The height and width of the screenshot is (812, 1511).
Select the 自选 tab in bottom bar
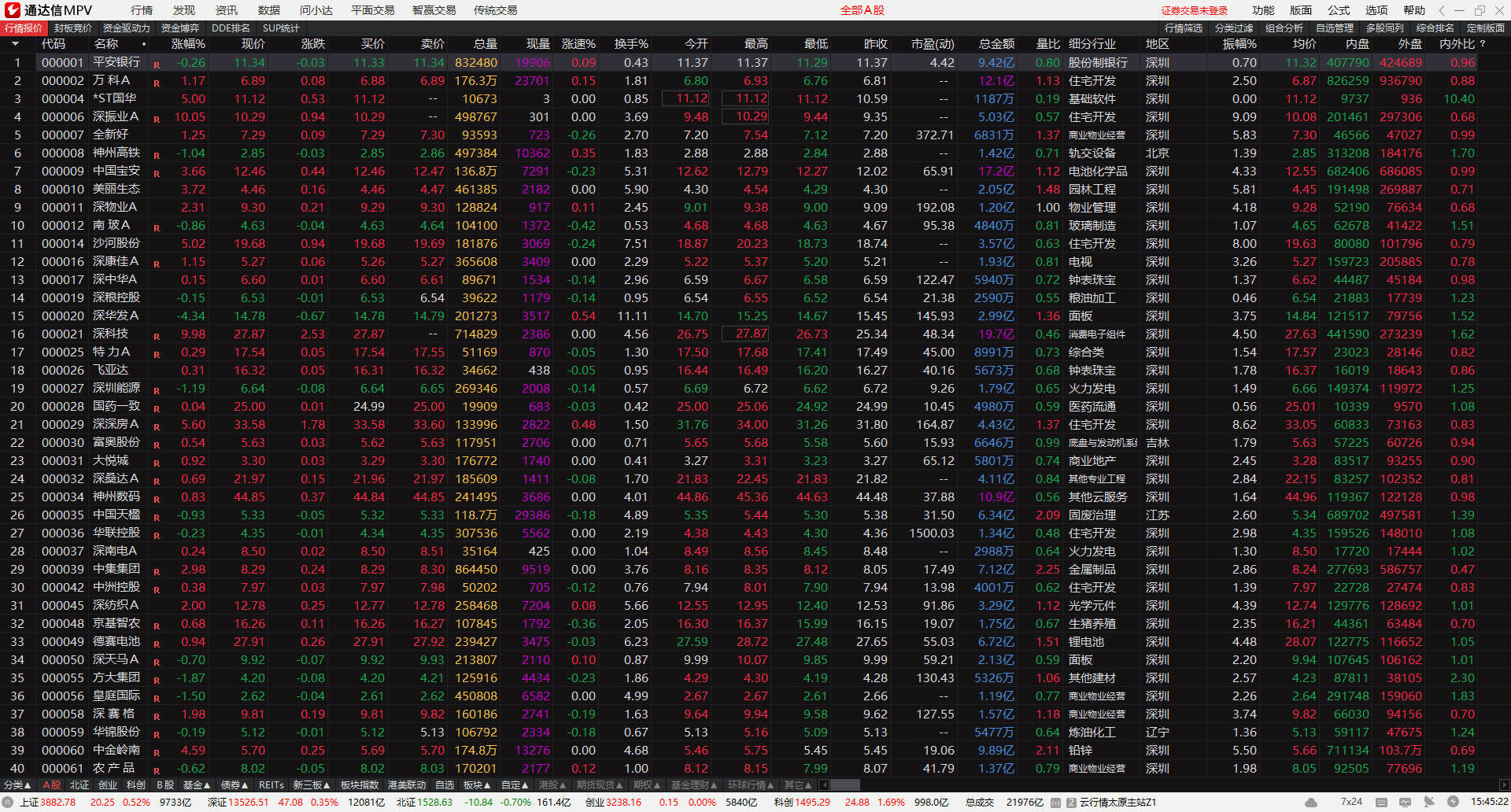click(x=445, y=785)
